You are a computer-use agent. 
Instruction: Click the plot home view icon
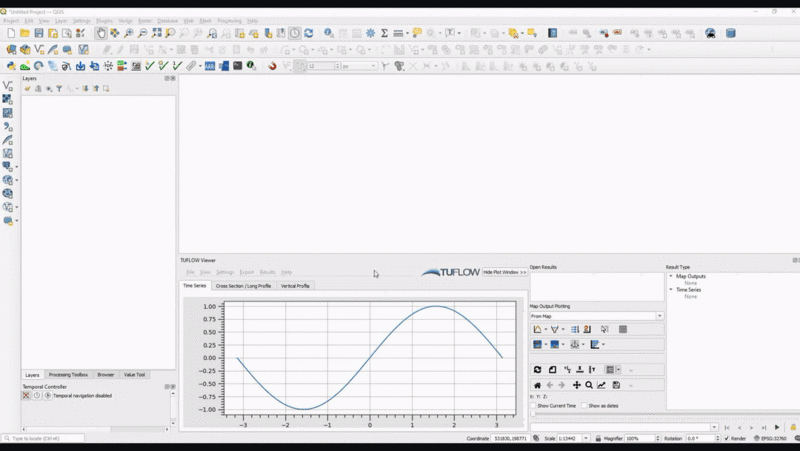(538, 385)
